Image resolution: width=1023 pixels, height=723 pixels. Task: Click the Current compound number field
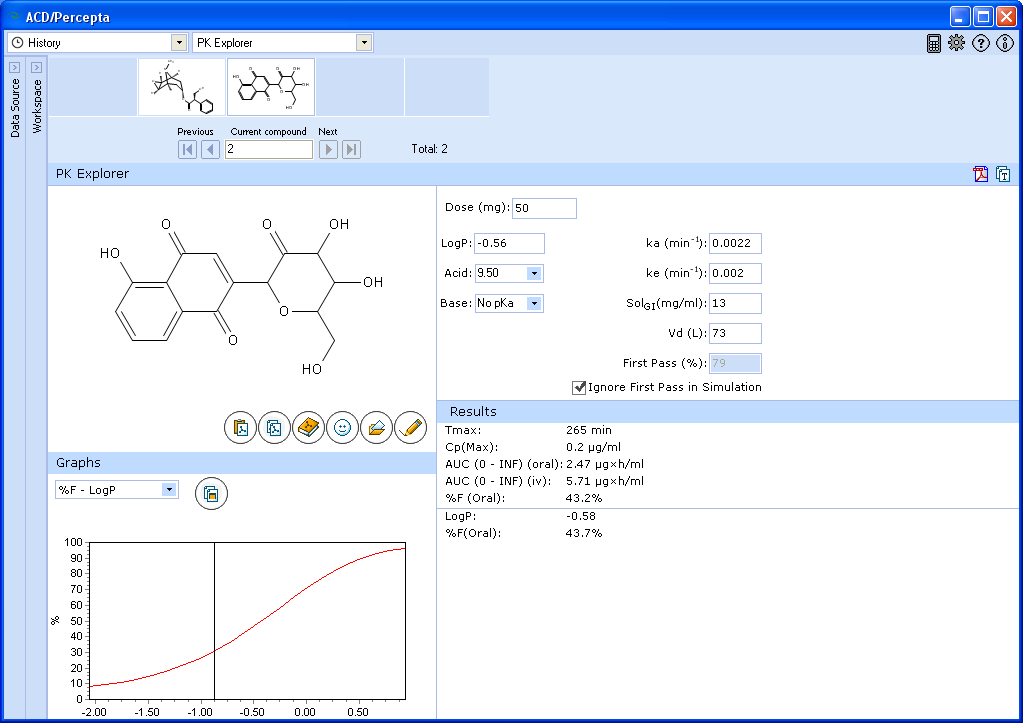(269, 149)
